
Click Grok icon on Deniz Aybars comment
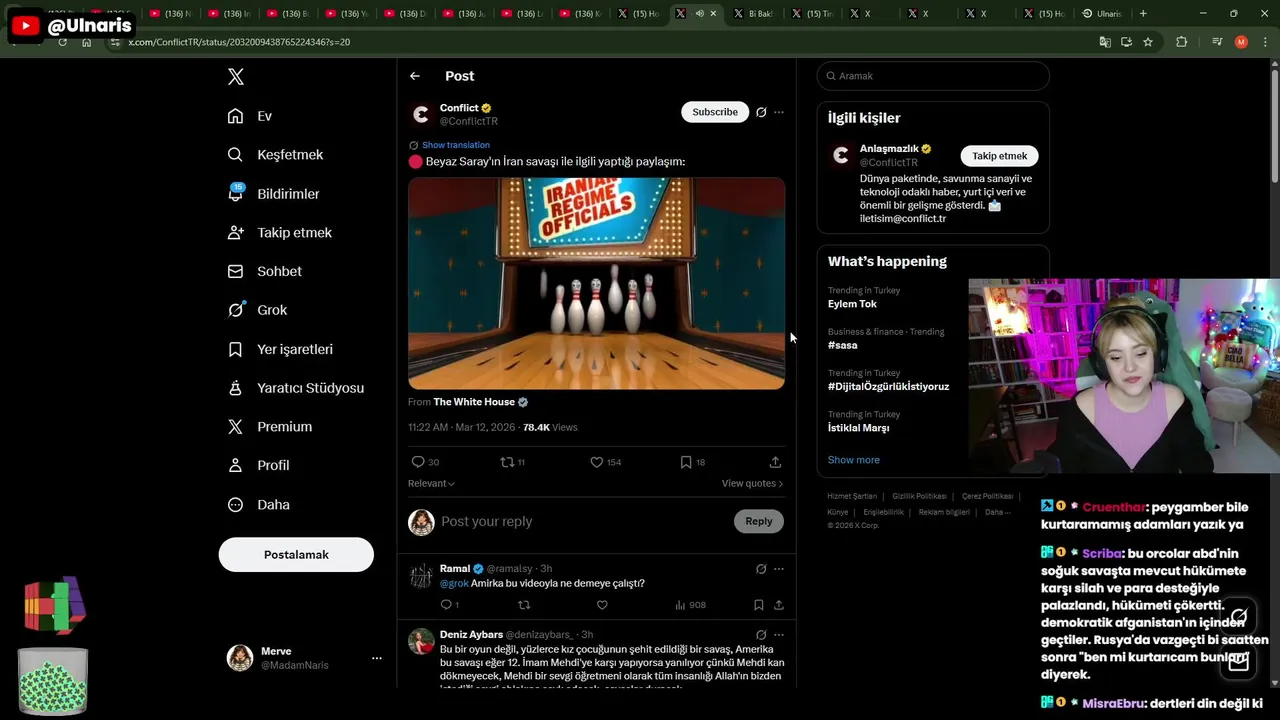[x=761, y=635]
